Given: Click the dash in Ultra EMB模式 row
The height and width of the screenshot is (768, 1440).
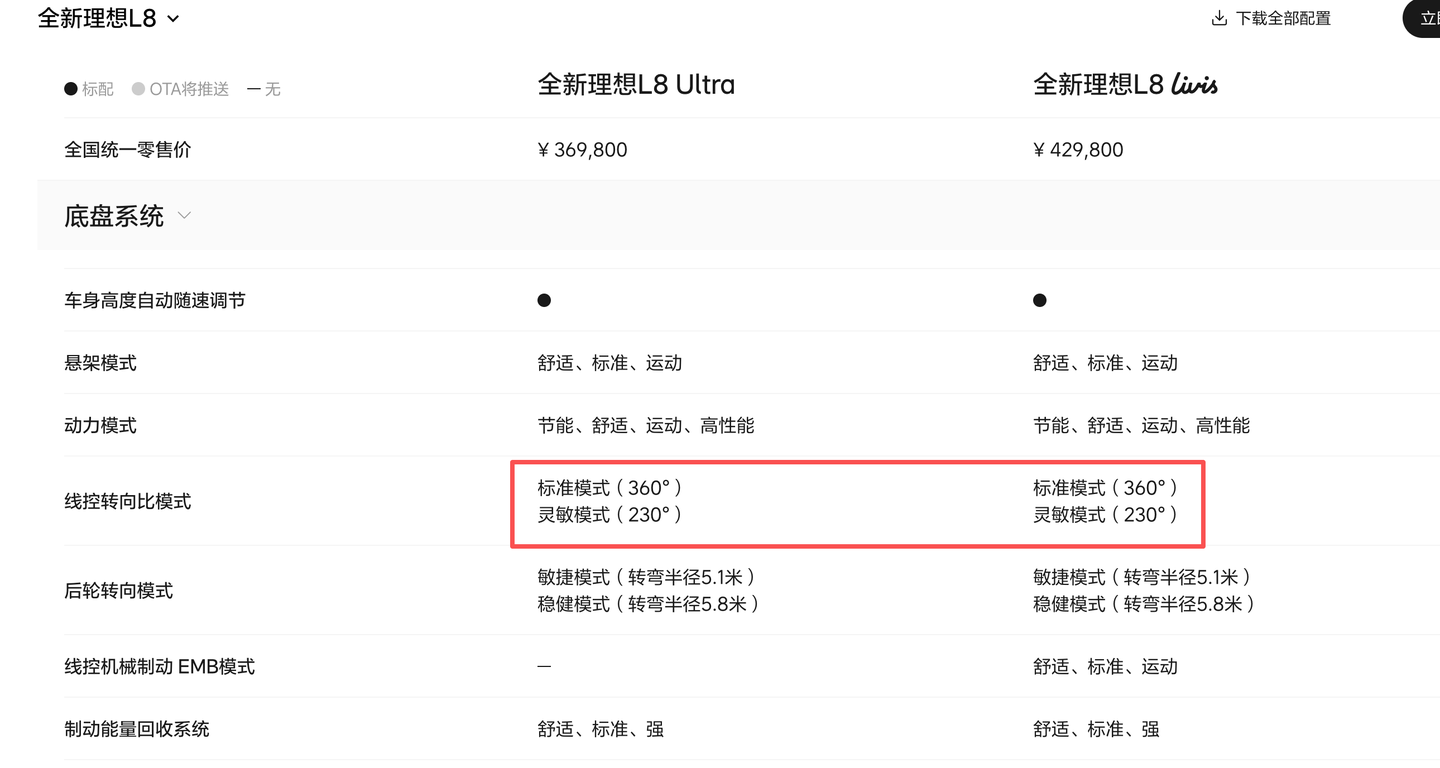Looking at the screenshot, I should (544, 666).
